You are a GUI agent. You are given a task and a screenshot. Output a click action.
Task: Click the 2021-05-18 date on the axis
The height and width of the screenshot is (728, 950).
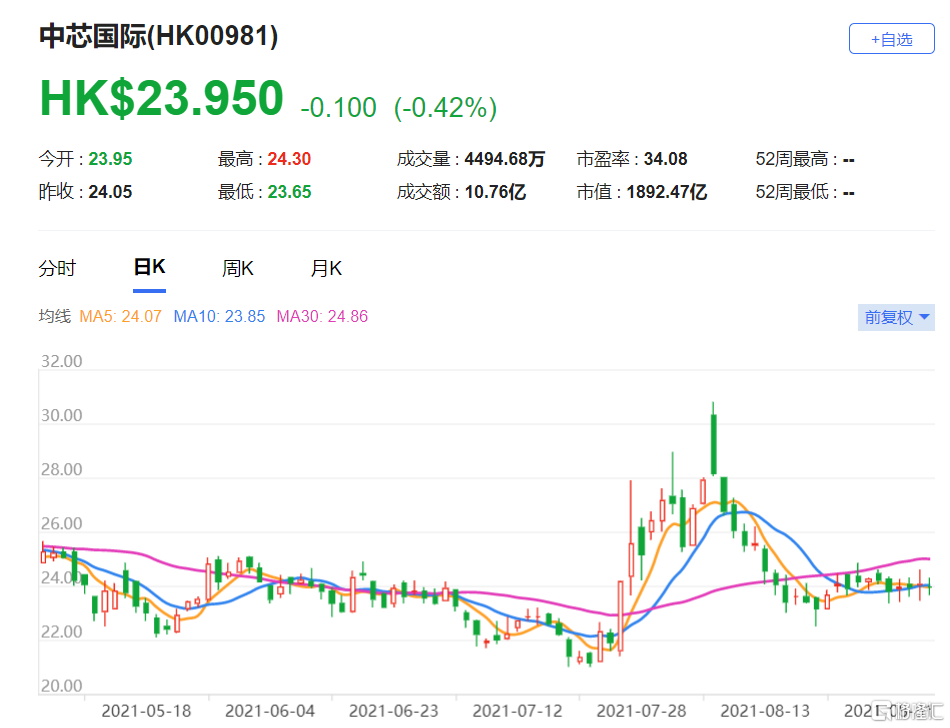point(146,710)
